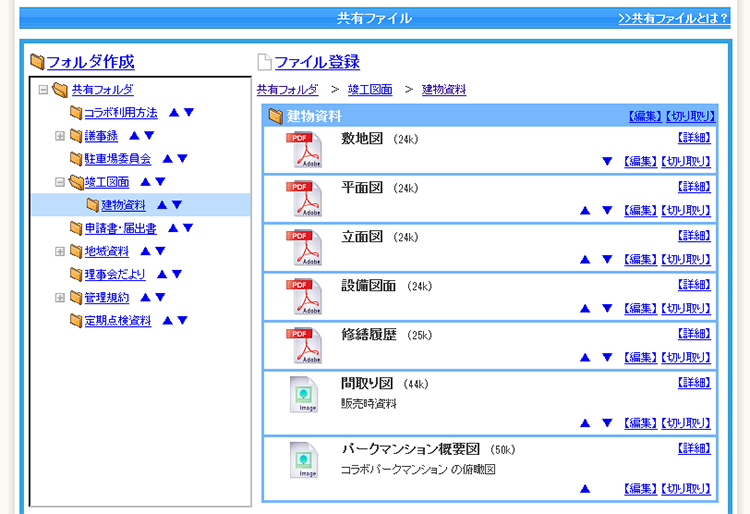This screenshot has width=750, height=514.
Task: Open 共有ファイルとは？ help link
Action: tap(673, 18)
